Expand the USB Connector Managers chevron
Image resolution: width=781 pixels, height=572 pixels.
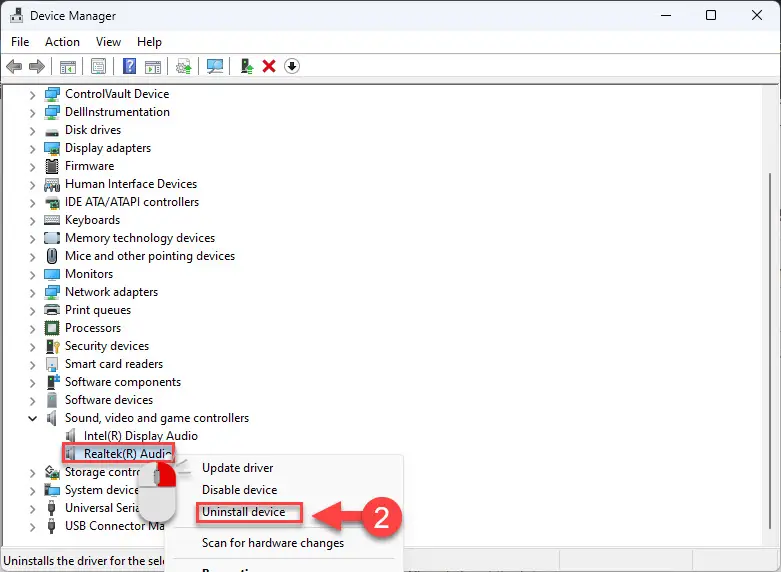(32, 527)
